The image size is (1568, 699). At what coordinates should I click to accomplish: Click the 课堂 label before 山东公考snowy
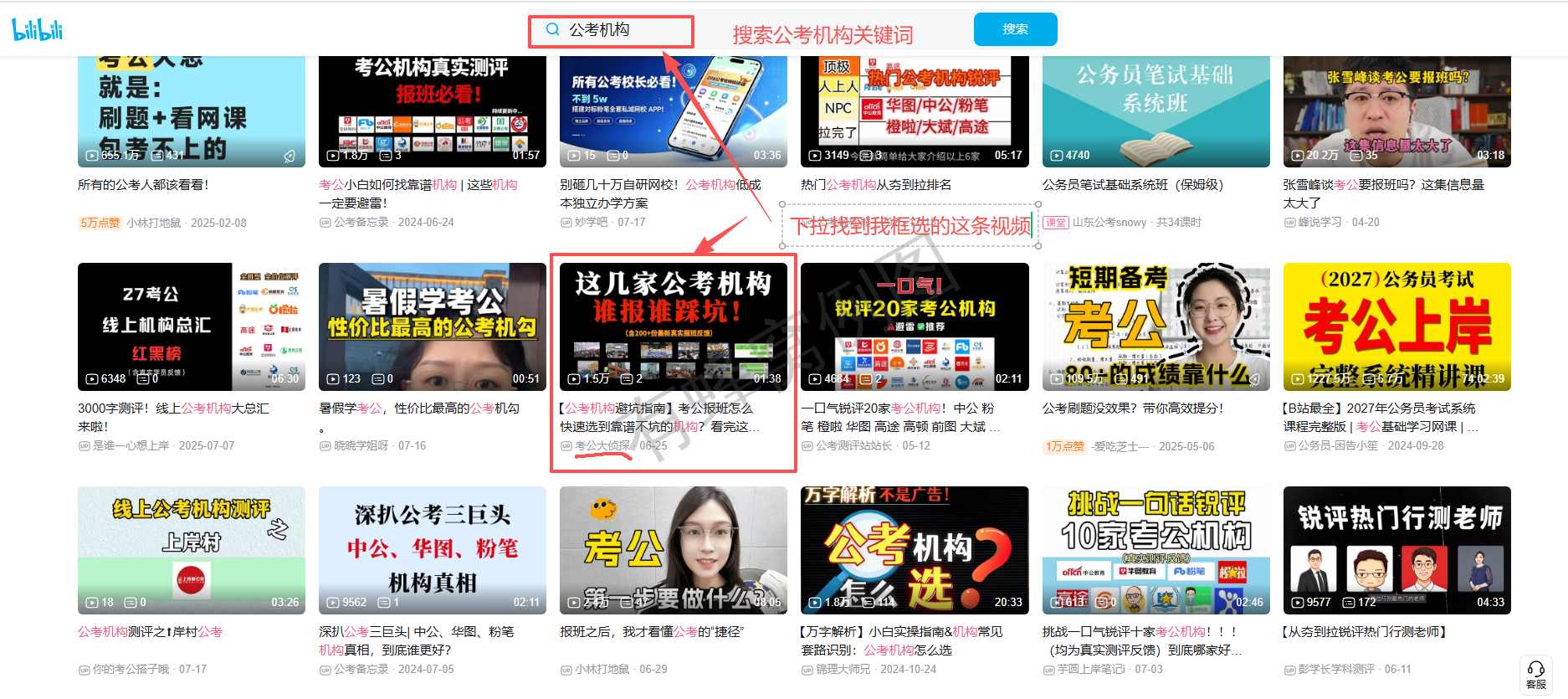(1056, 223)
